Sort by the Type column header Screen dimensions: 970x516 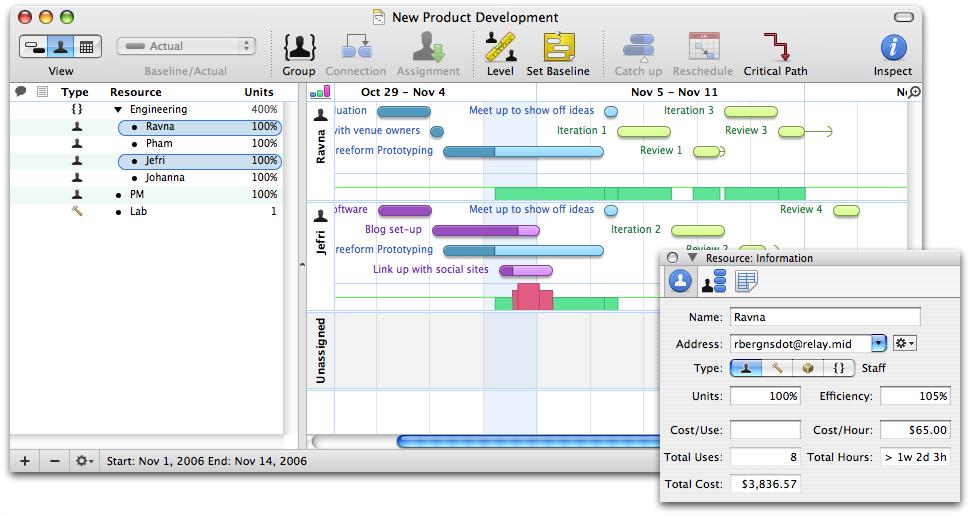point(75,92)
